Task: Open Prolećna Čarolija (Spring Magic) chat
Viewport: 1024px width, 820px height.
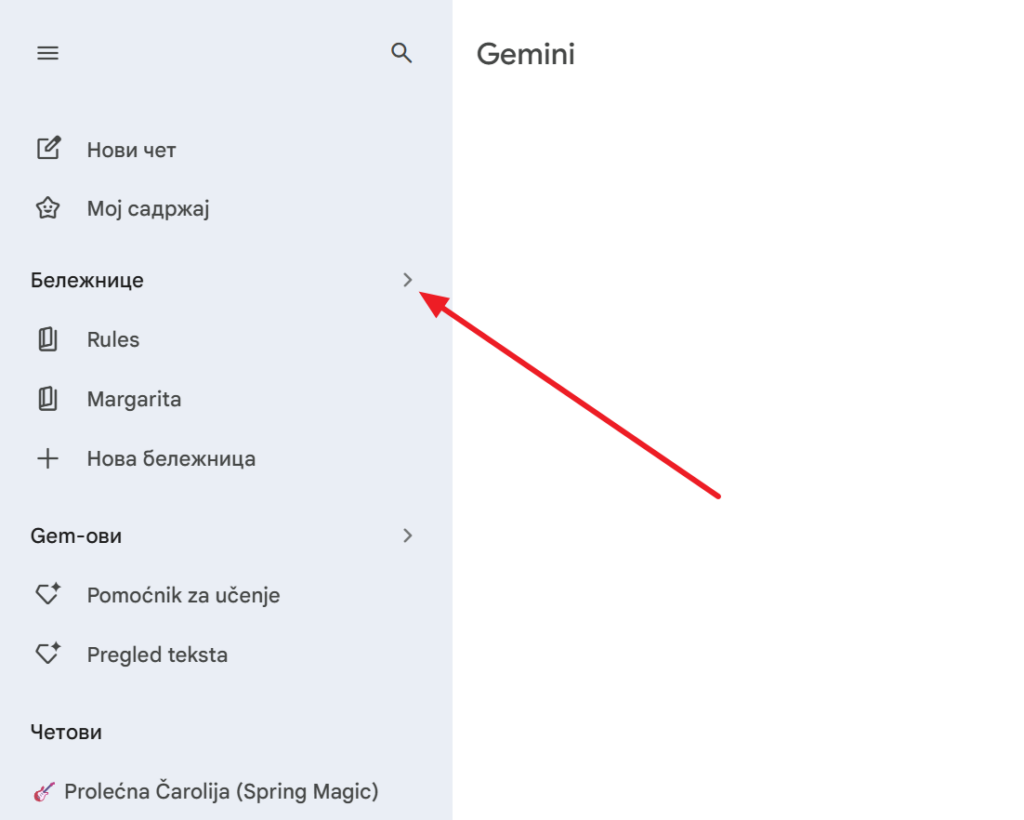Action: pyautogui.click(x=221, y=792)
